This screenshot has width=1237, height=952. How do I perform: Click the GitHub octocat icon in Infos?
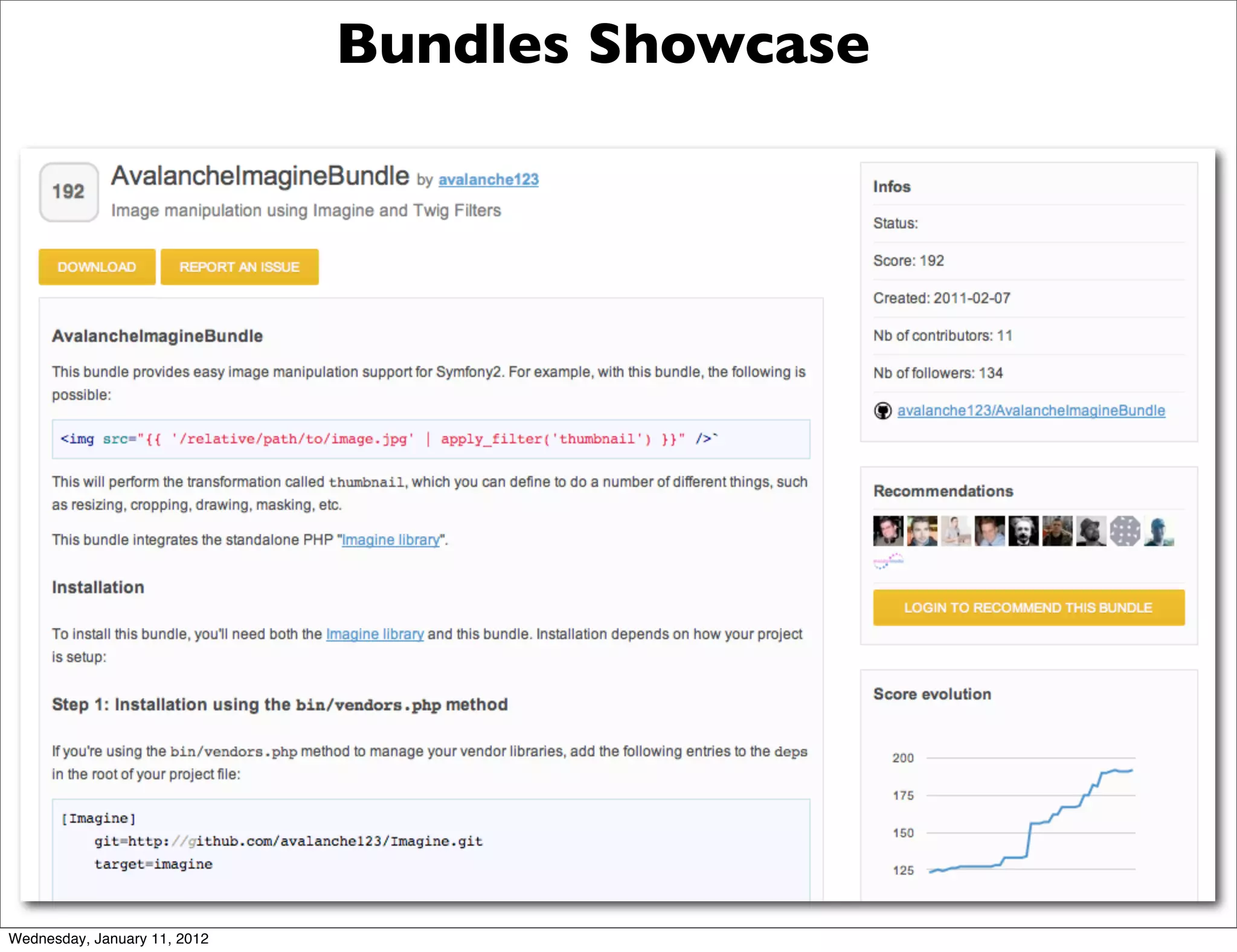tap(882, 411)
